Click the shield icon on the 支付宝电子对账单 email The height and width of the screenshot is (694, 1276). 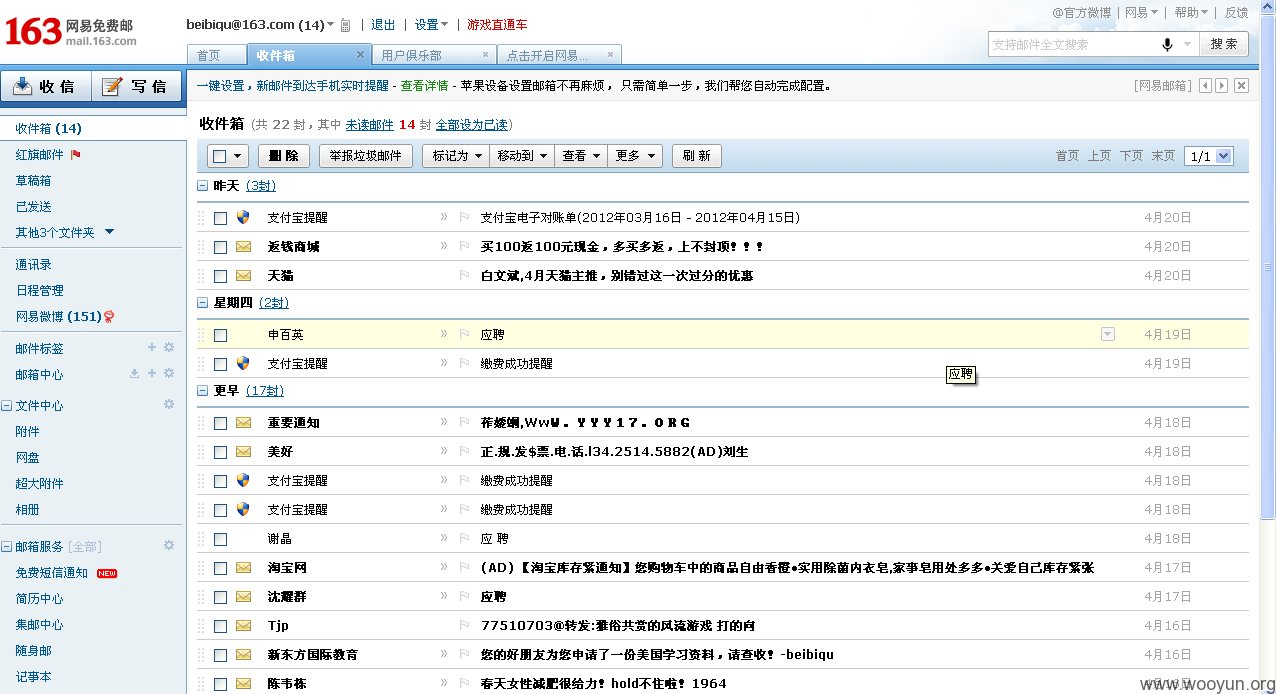(x=243, y=217)
